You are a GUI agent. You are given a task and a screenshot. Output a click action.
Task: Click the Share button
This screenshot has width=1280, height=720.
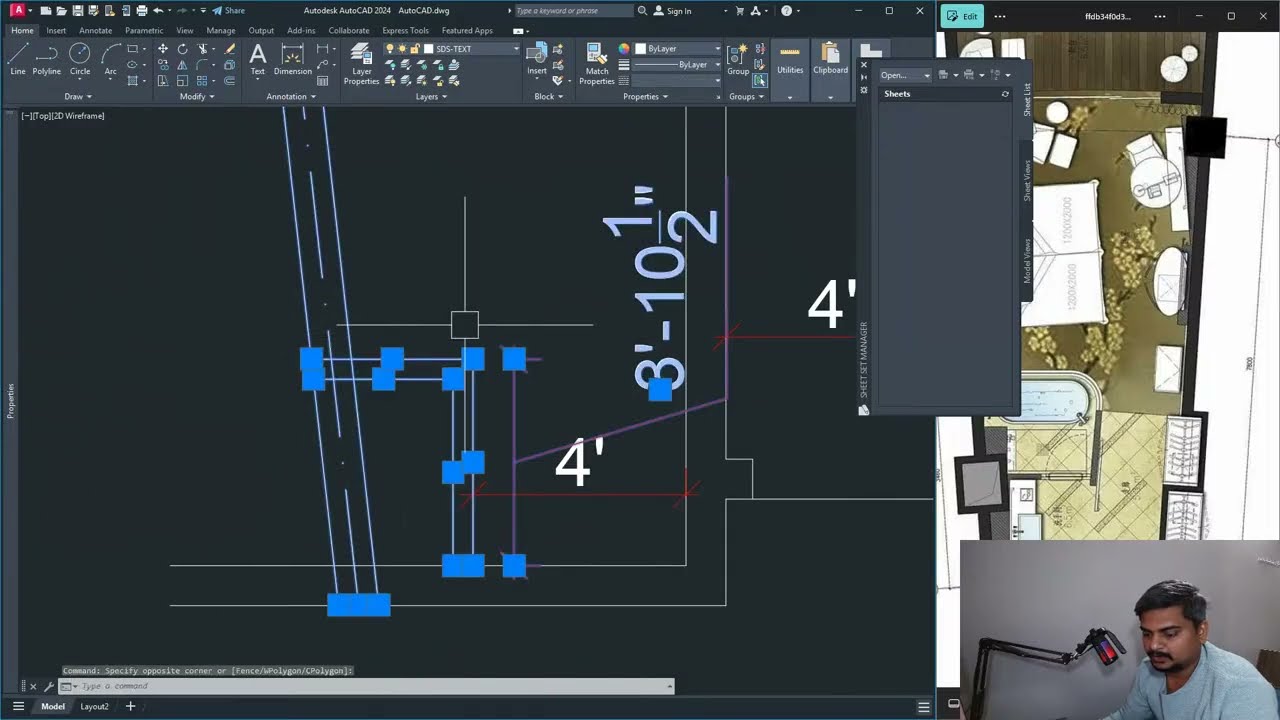coord(229,11)
